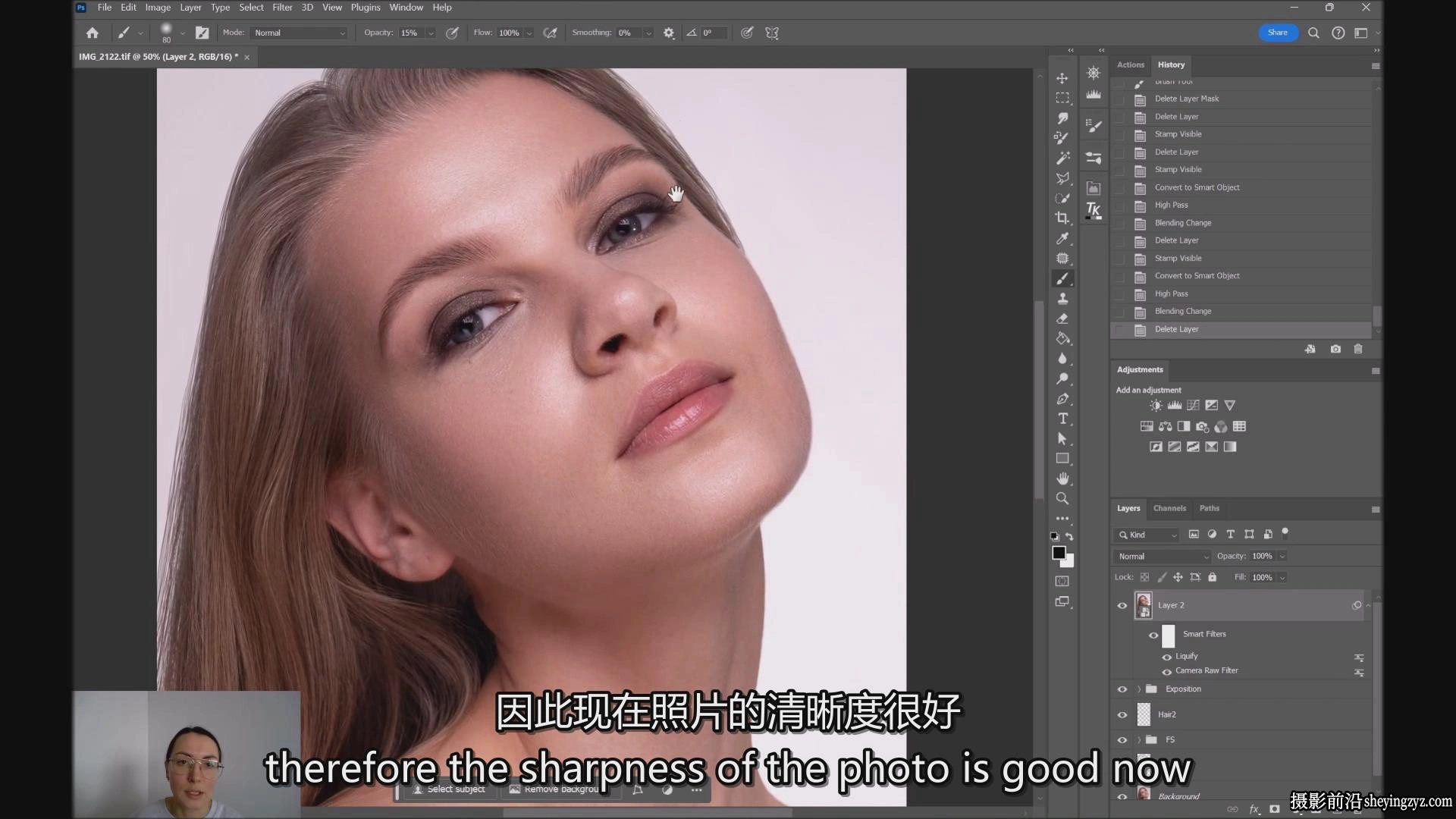Screen dimensions: 1456x819
Task: Hide the Liquify smart filter
Action: (x=1167, y=657)
